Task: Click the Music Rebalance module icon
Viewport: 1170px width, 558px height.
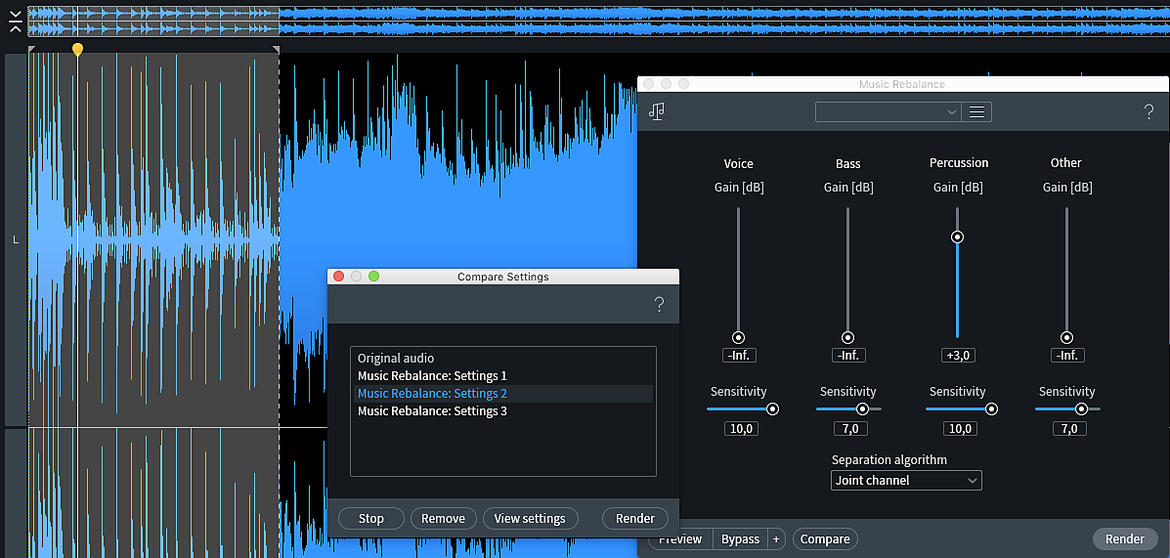Action: tap(657, 112)
